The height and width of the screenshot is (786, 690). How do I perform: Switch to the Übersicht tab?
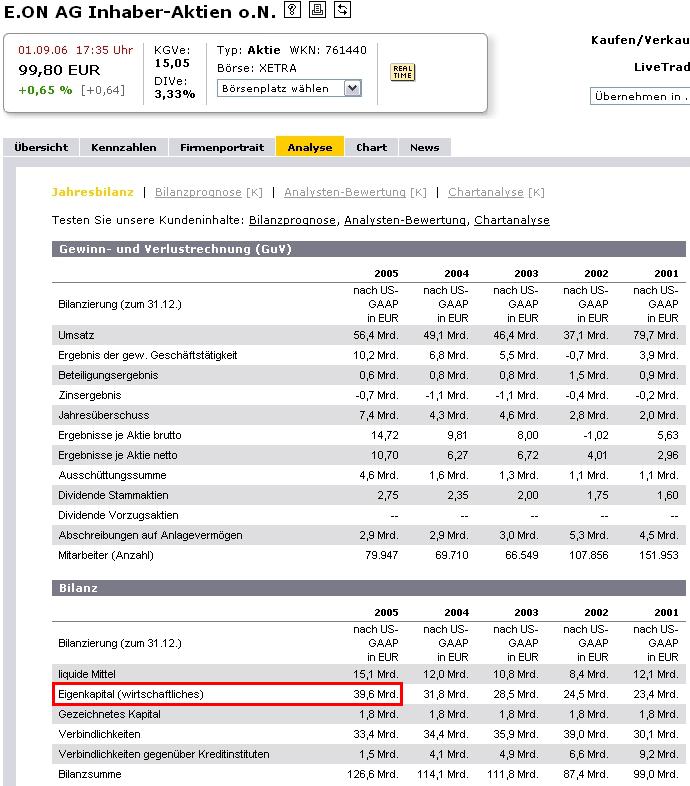(x=41, y=147)
